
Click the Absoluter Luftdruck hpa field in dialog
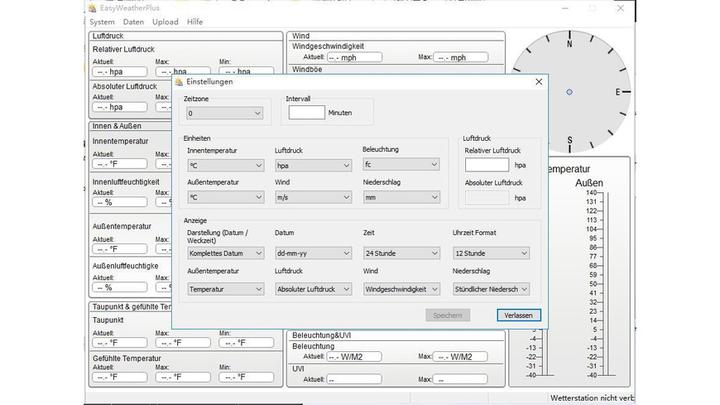487,198
